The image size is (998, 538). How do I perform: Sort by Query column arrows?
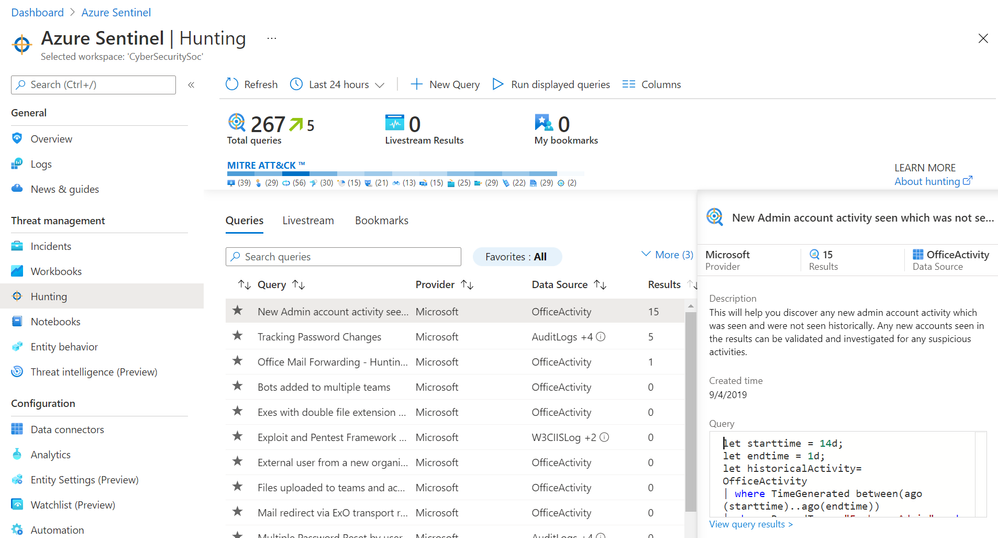click(x=299, y=285)
